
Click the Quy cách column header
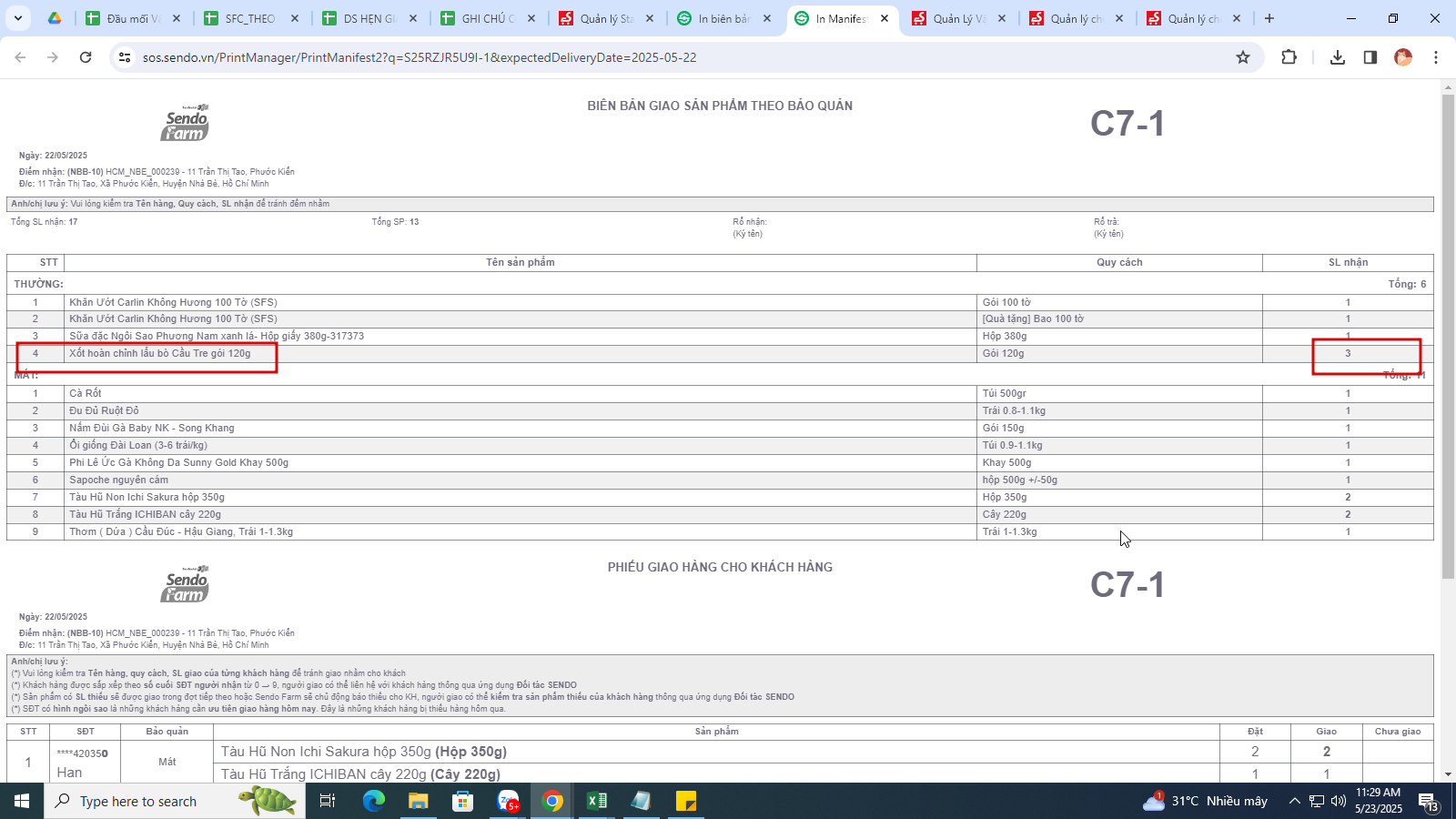[1119, 262]
